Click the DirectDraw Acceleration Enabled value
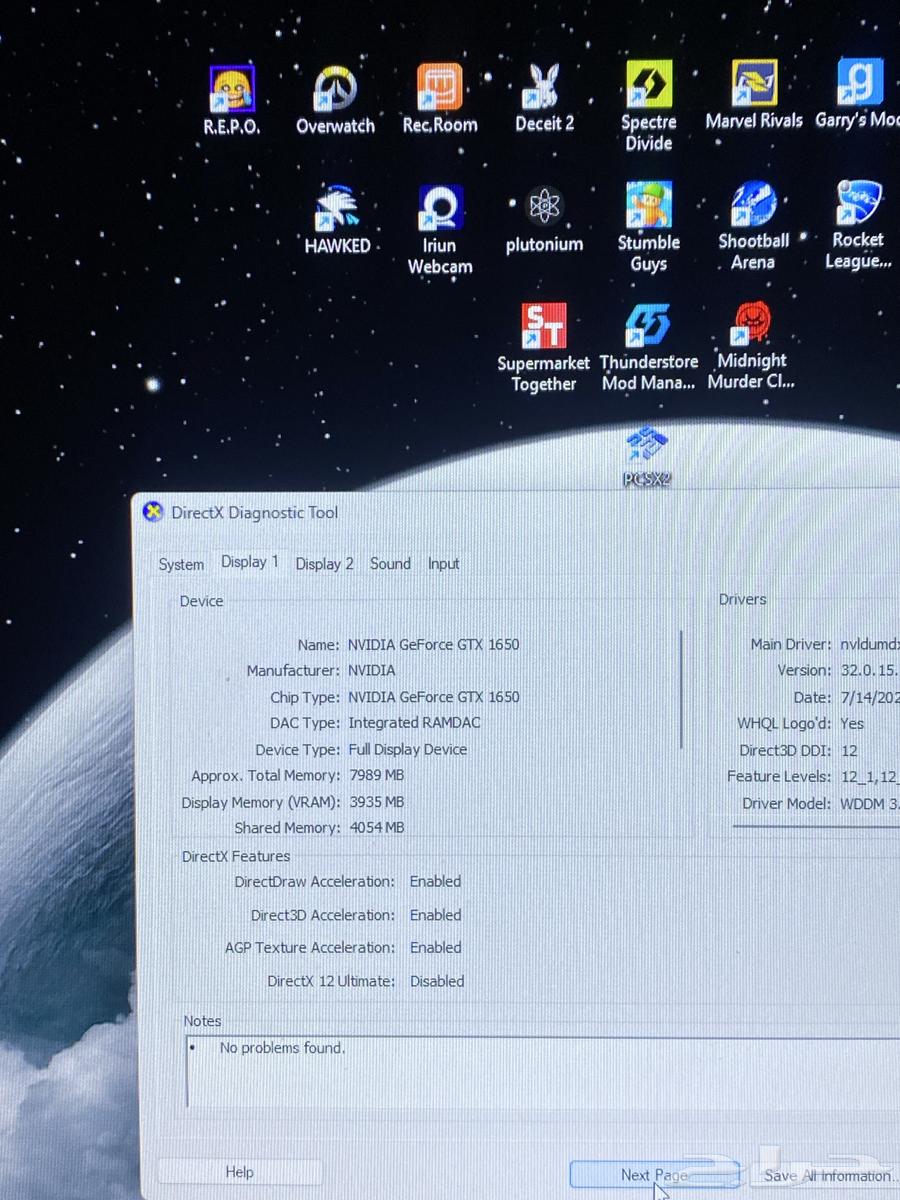900x1200 pixels. click(x=435, y=882)
